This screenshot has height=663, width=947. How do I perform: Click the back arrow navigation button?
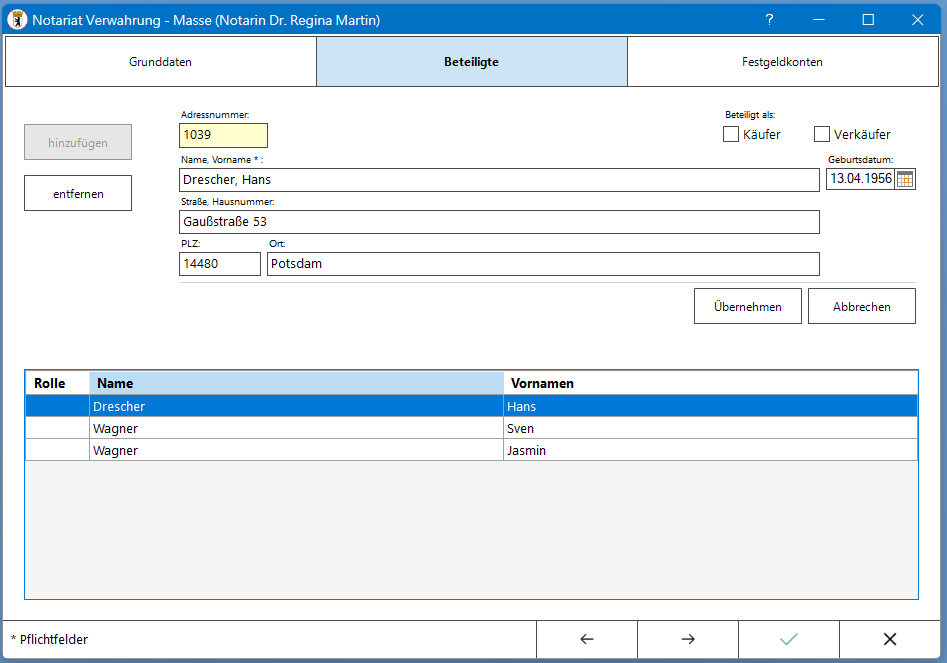[587, 640]
